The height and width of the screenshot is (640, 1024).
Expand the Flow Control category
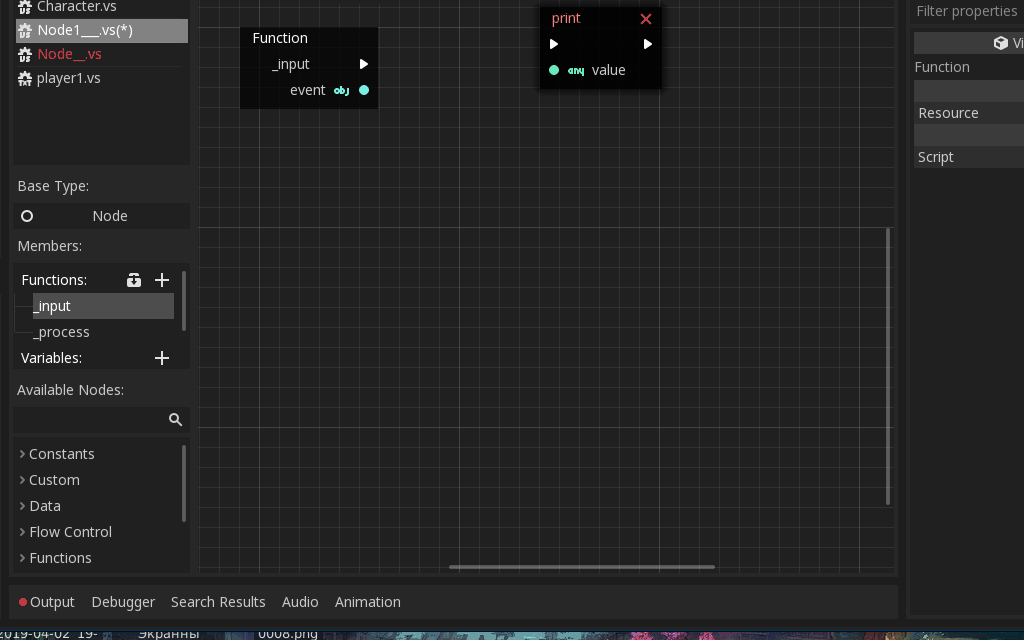tap(22, 531)
